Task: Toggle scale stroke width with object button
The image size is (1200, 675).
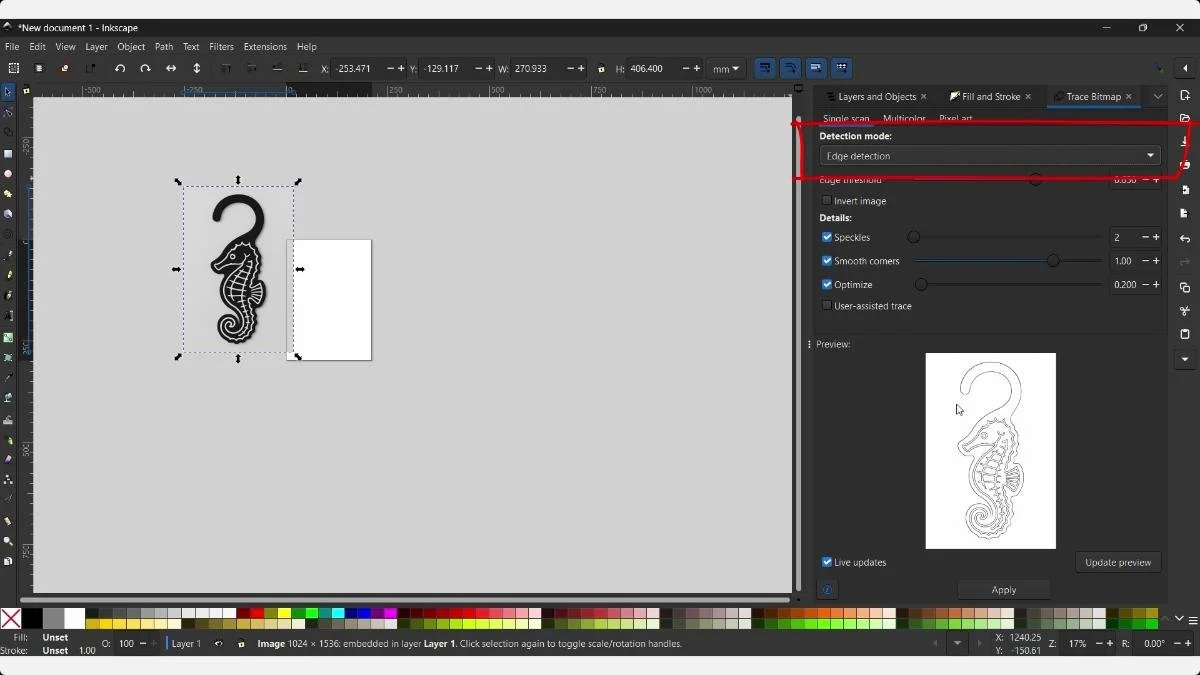Action: [x=765, y=68]
